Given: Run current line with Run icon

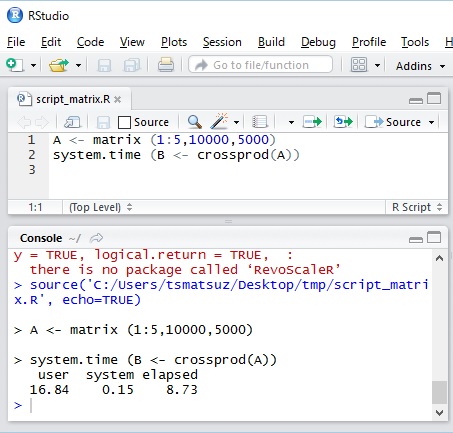Looking at the screenshot, I should 312,122.
